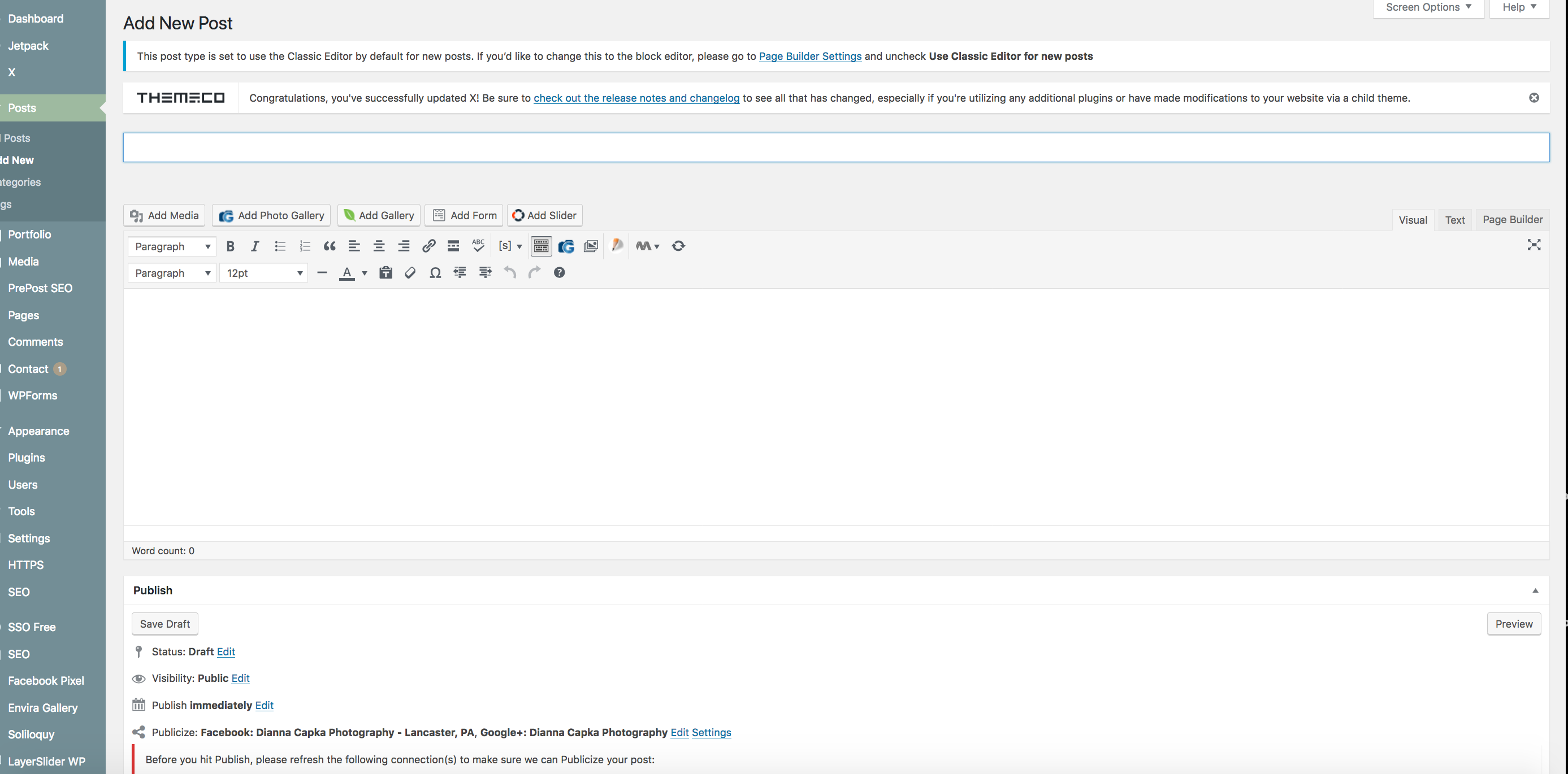Image resolution: width=1568 pixels, height=774 pixels.
Task: Open the Page Builder tab
Action: tap(1512, 220)
